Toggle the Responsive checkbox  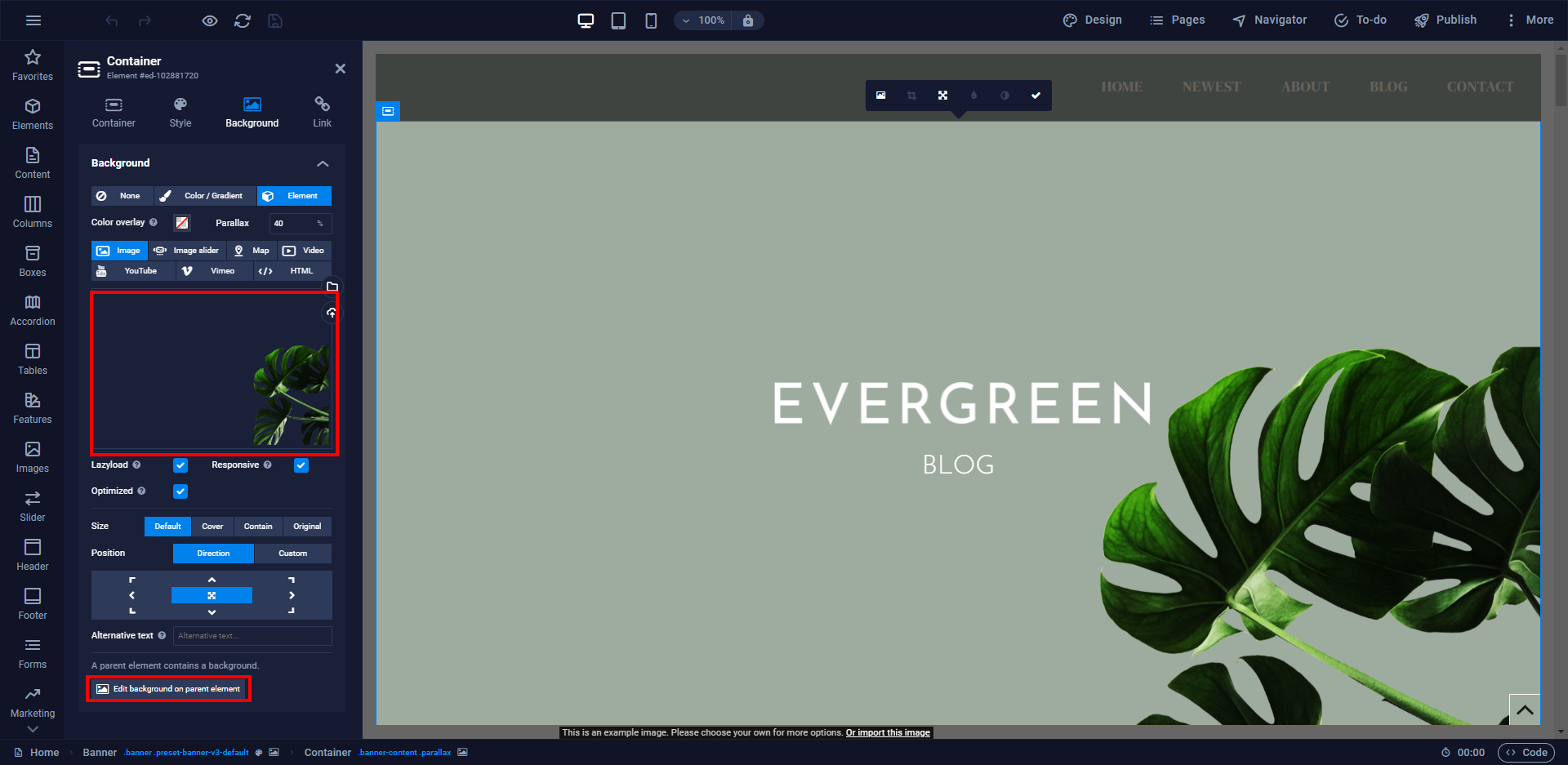301,465
